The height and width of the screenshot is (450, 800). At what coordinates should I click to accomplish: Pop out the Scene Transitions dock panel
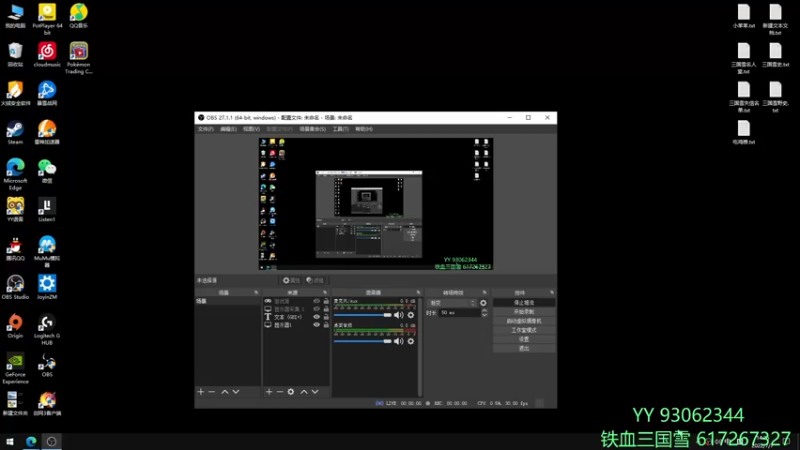click(x=484, y=293)
